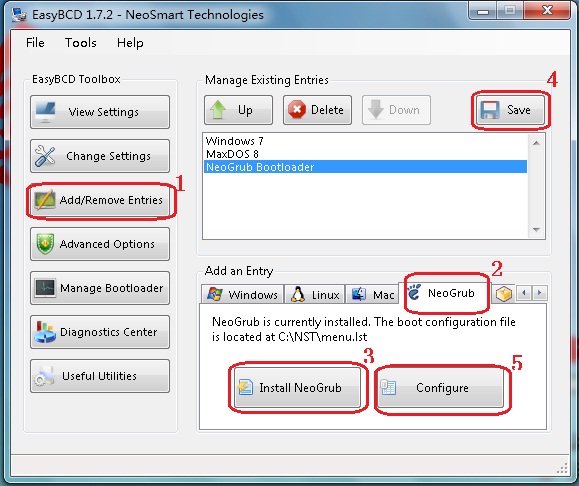Viewport: 579px width, 486px height.
Task: Show previous tabs with left arrow
Action: tap(524, 293)
